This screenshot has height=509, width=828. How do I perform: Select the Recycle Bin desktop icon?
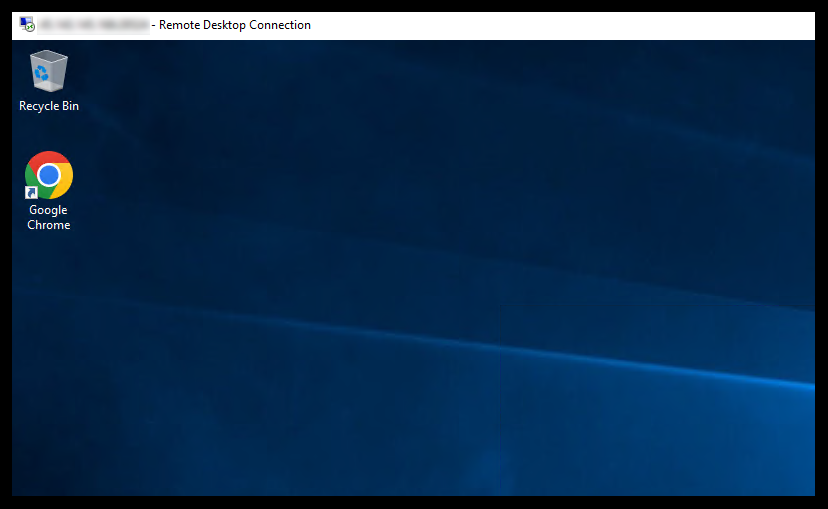[x=49, y=71]
